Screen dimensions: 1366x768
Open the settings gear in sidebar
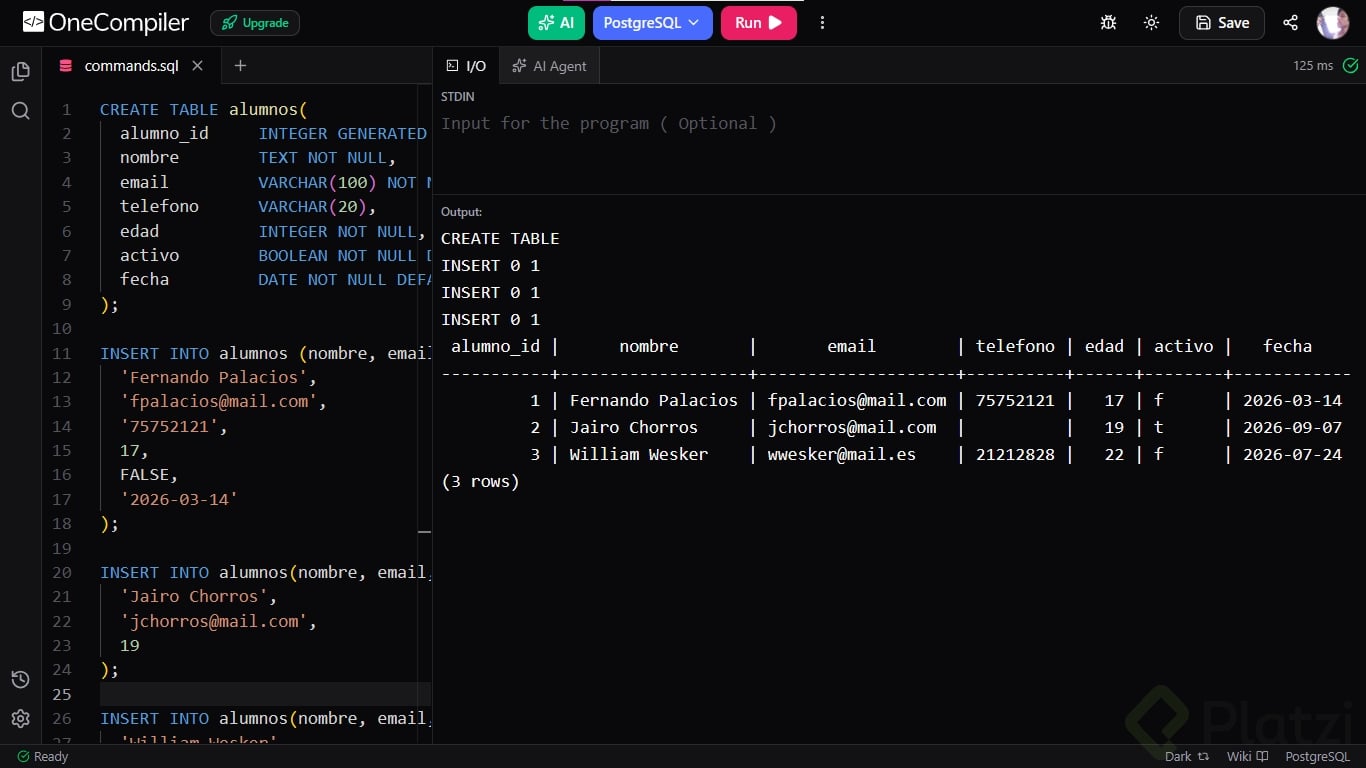(20, 718)
